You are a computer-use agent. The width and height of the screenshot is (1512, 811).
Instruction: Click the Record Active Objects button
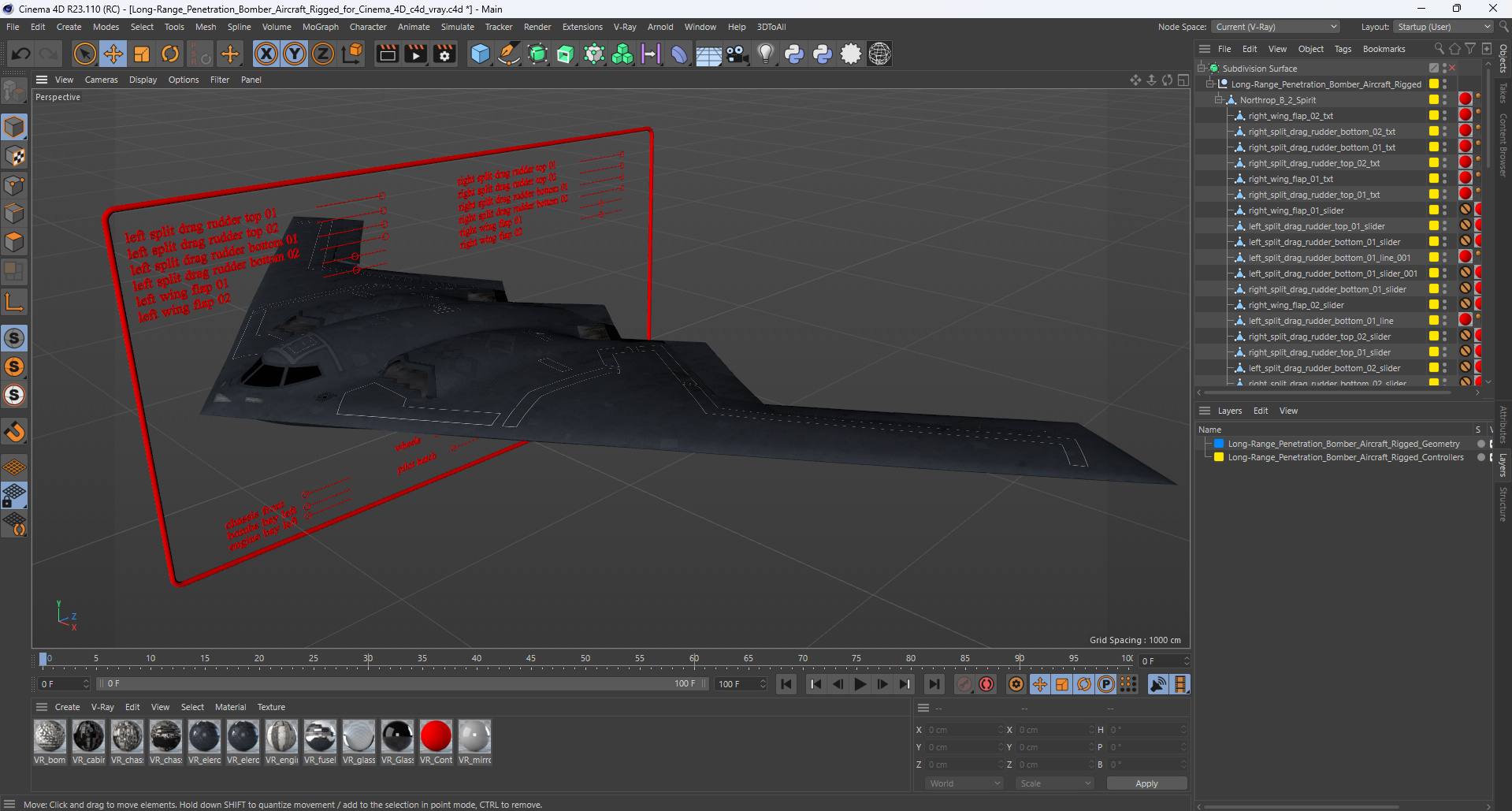[x=964, y=684]
